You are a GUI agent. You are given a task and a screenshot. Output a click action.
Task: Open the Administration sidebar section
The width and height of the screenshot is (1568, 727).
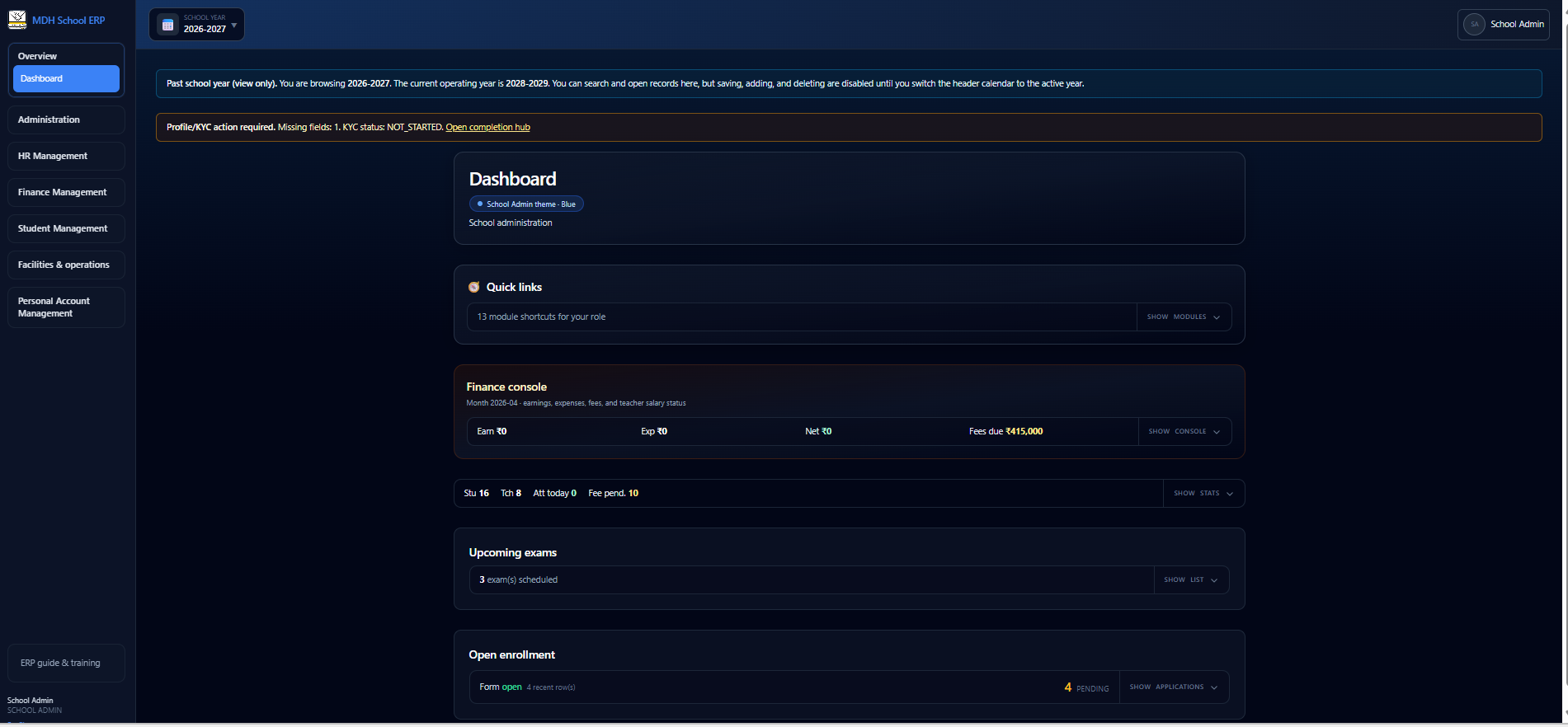(x=66, y=120)
